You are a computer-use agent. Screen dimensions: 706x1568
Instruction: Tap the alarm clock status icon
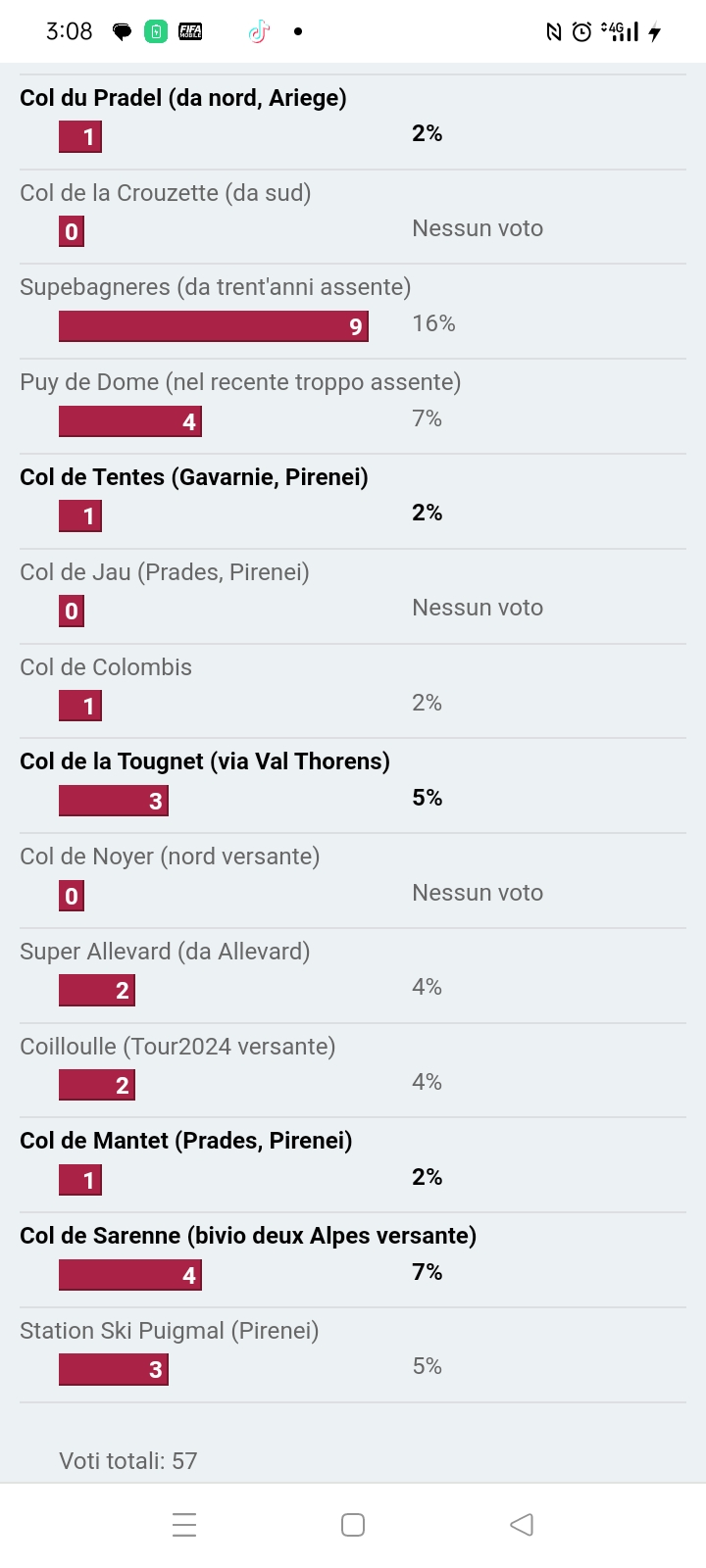tap(581, 32)
